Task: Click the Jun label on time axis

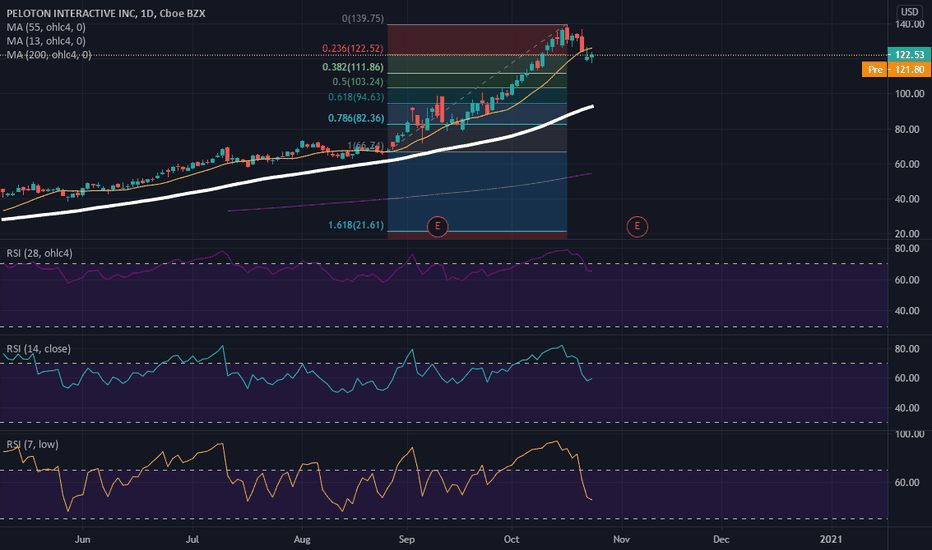Action: [83, 539]
